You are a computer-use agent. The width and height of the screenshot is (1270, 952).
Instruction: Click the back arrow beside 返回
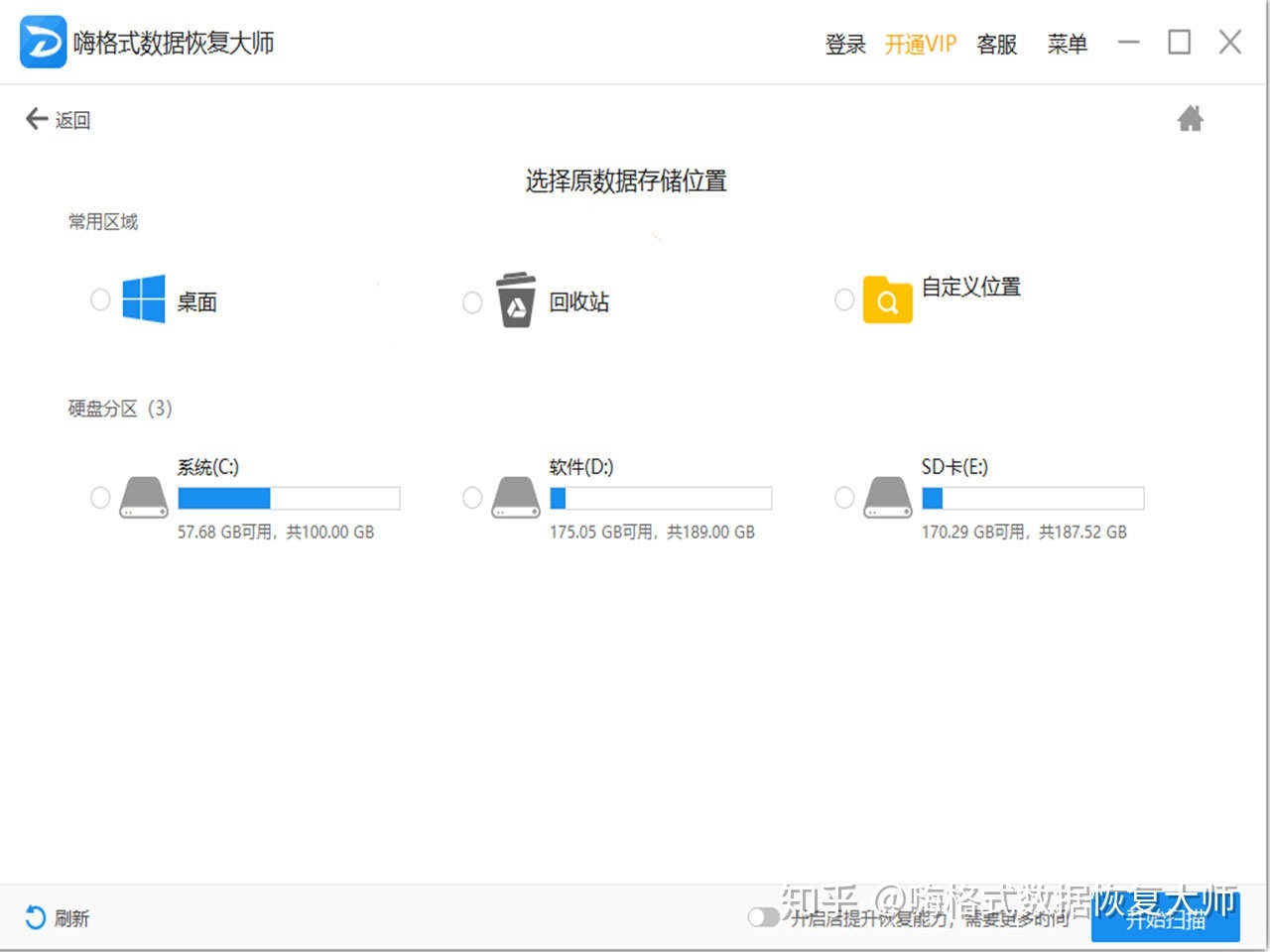pos(36,118)
